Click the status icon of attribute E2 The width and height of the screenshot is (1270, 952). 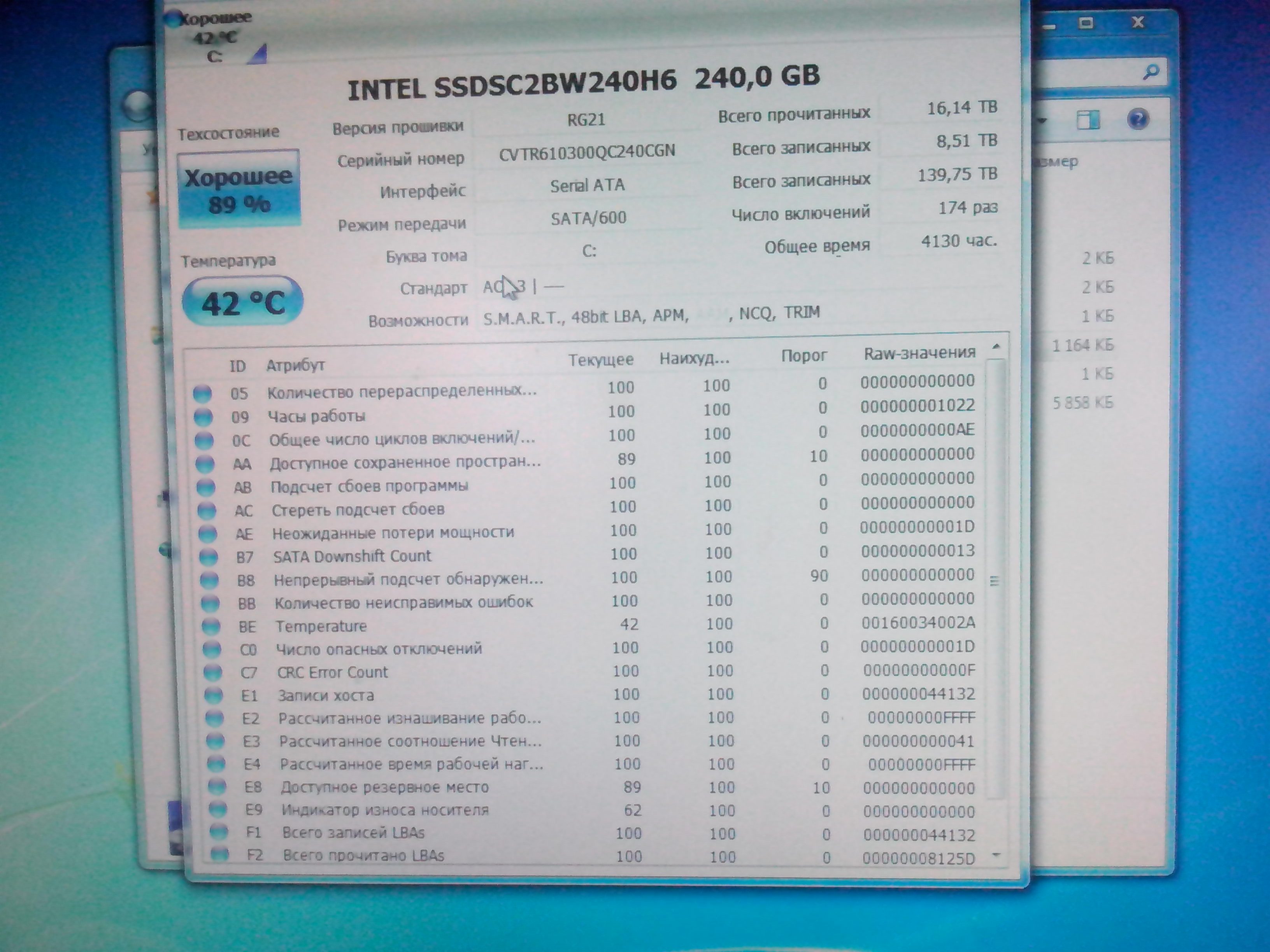click(x=214, y=718)
